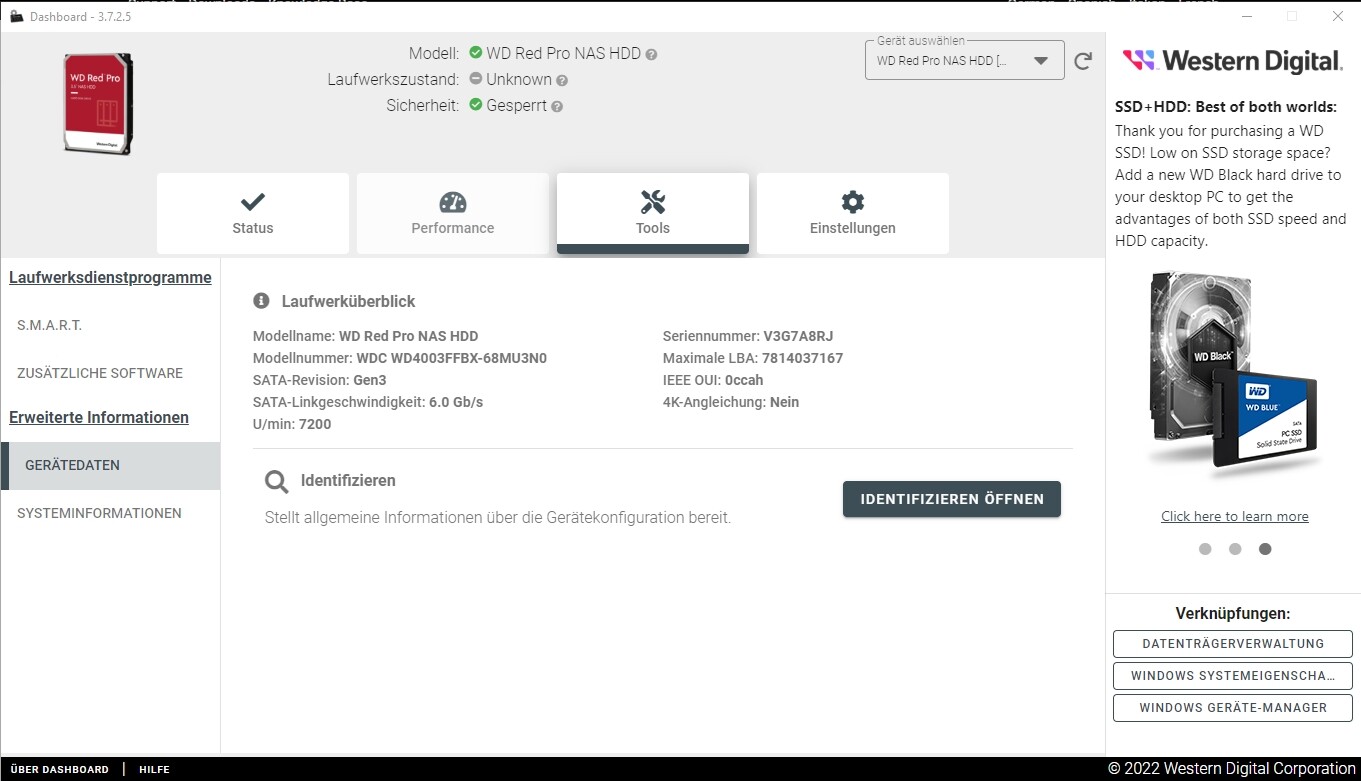Click the grey status icon beside Unknown
This screenshot has width=1361, height=781.
tap(476, 79)
